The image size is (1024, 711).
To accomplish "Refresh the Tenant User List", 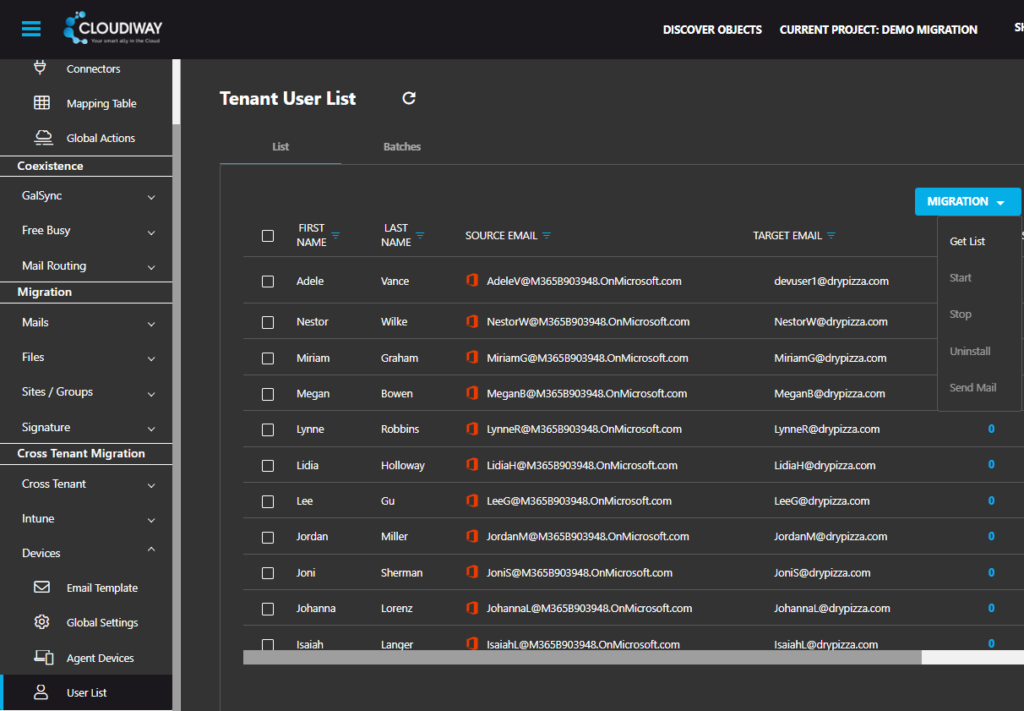I will (409, 98).
